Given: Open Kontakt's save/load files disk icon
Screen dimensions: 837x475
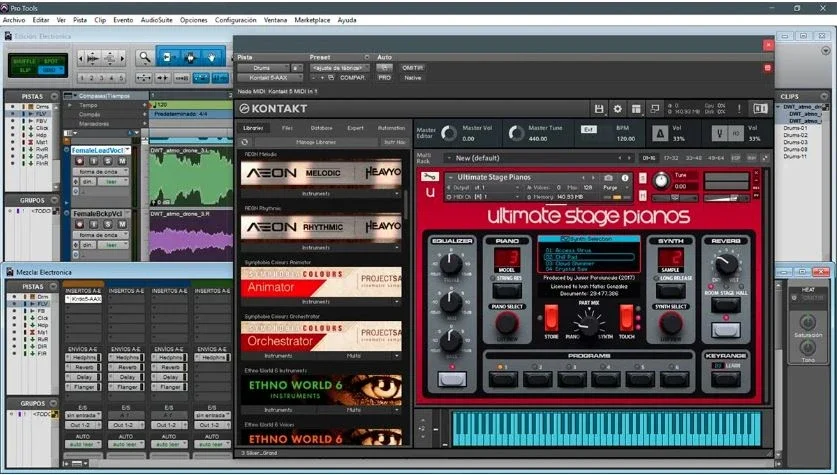Looking at the screenshot, I should click(599, 109).
